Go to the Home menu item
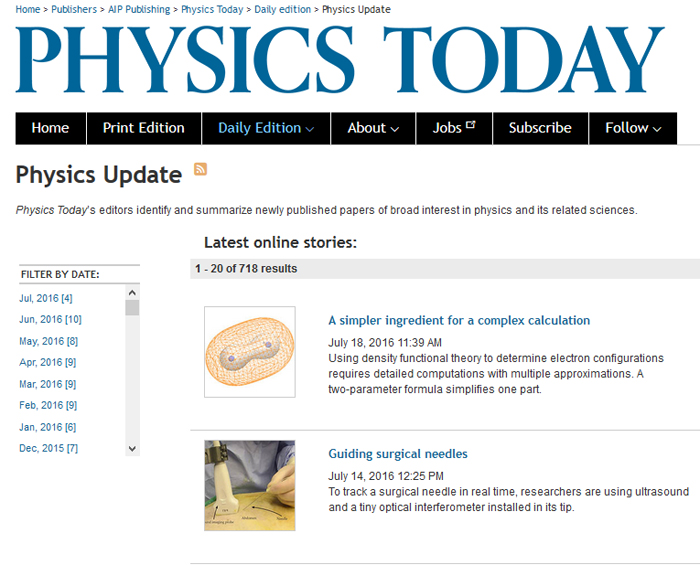The image size is (700, 565). 50,128
